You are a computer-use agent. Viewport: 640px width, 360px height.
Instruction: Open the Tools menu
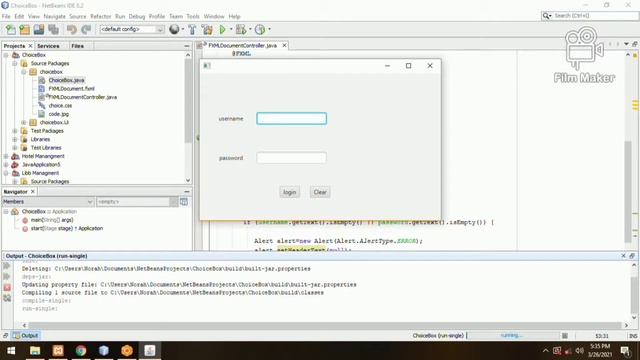(x=193, y=16)
